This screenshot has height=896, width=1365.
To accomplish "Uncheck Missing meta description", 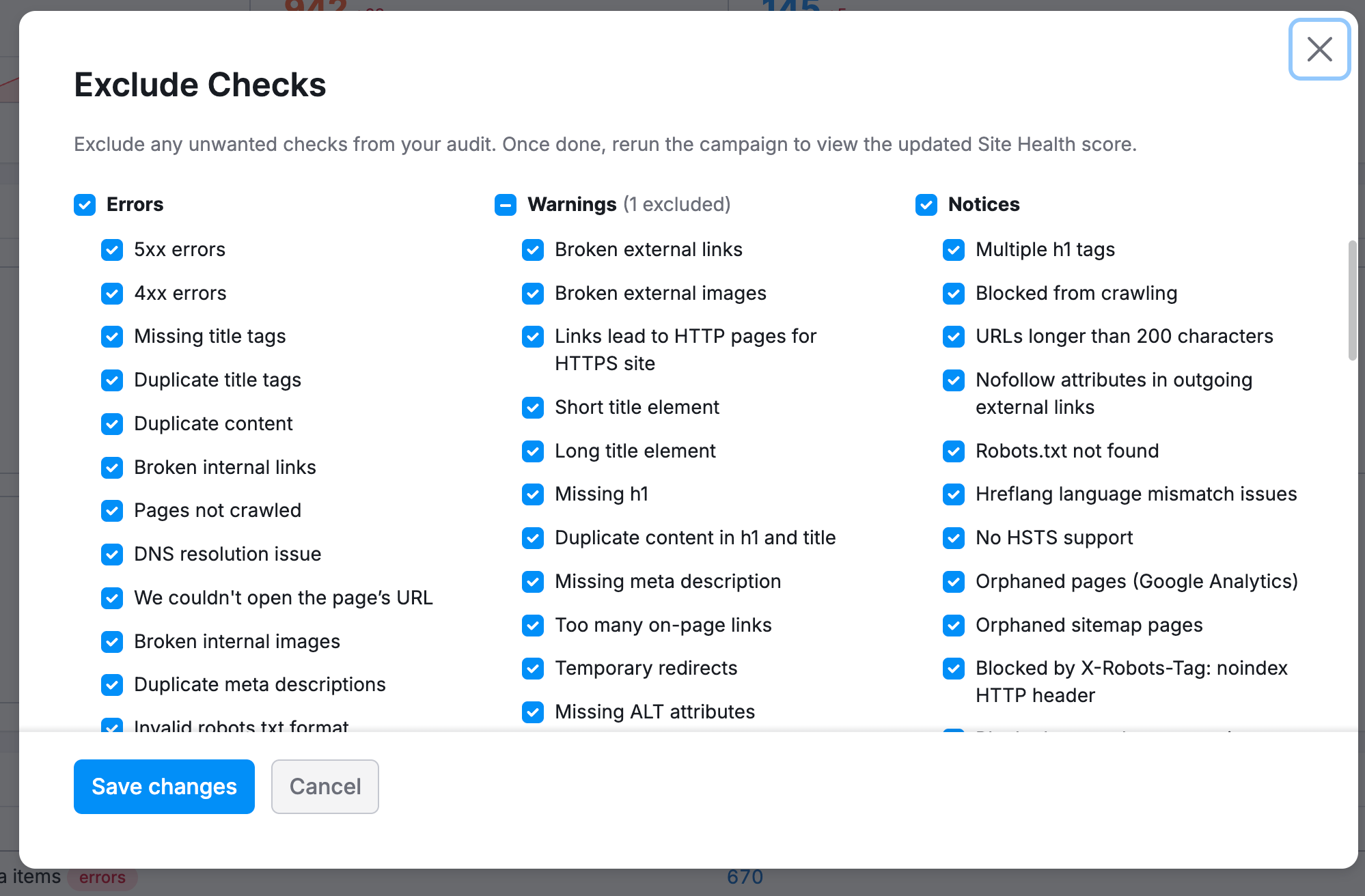I will point(532,582).
